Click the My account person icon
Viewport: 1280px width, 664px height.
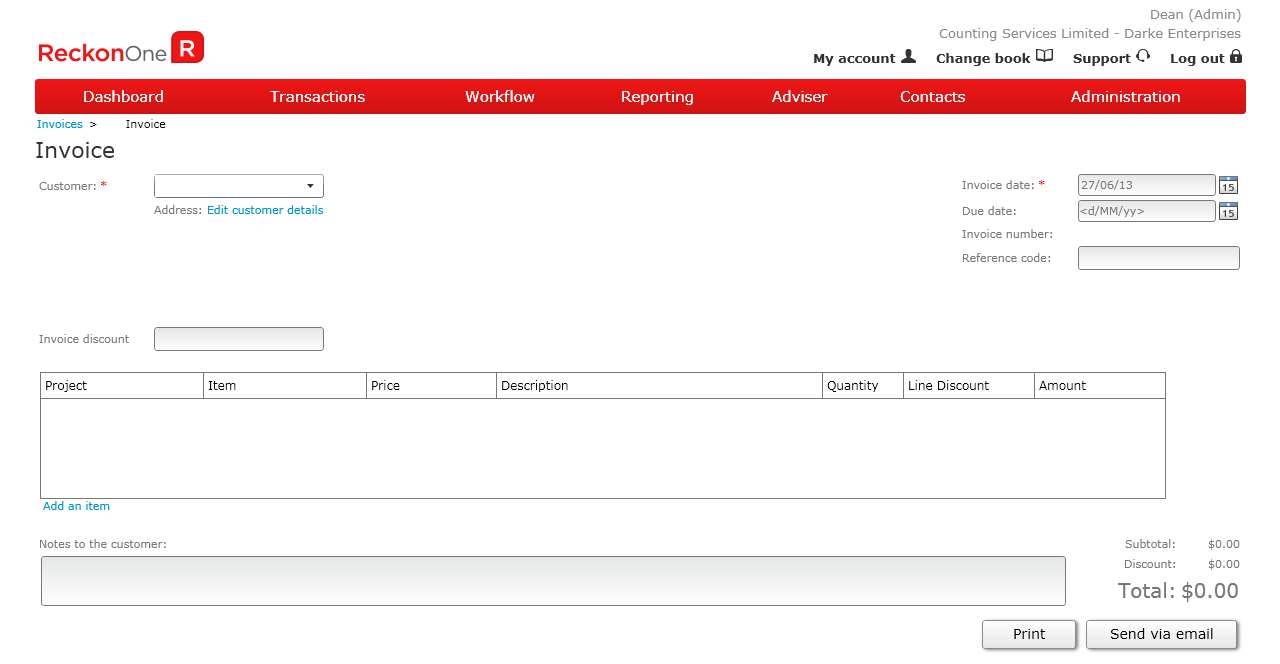(x=908, y=57)
